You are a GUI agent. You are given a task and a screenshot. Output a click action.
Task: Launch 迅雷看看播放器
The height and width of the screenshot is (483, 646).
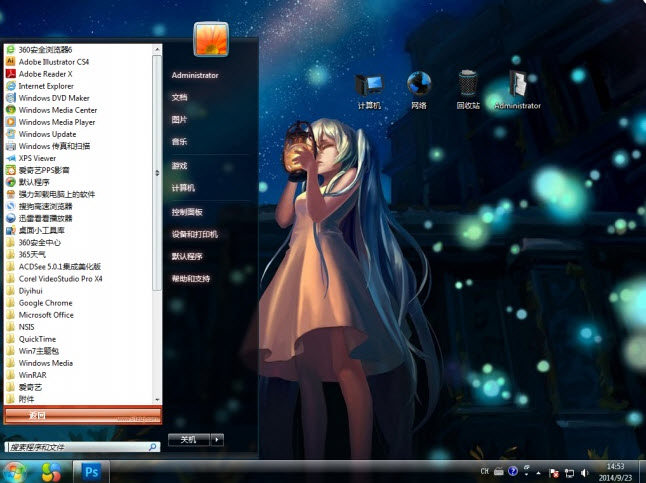tap(40, 218)
